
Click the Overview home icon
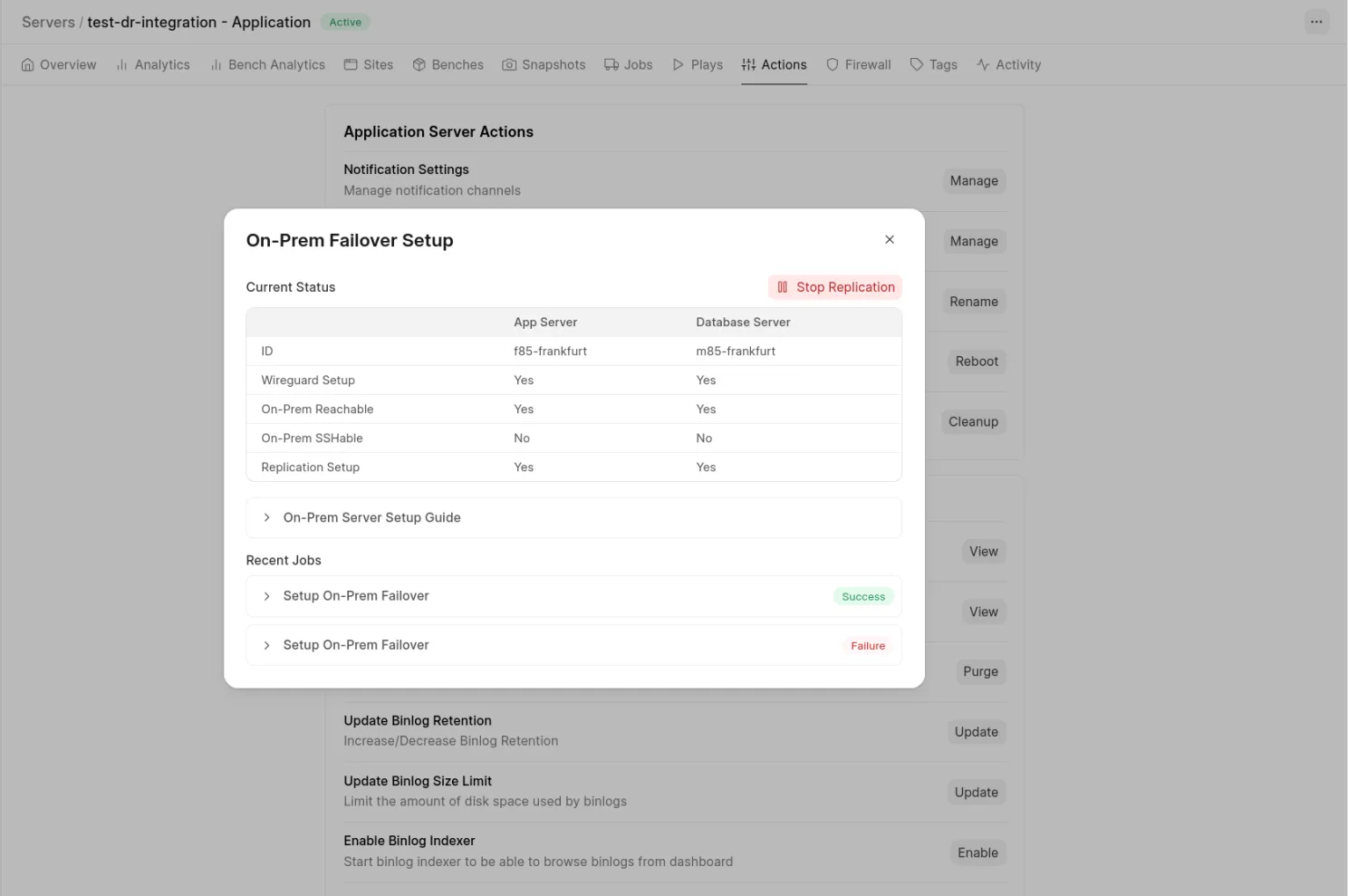(28, 65)
